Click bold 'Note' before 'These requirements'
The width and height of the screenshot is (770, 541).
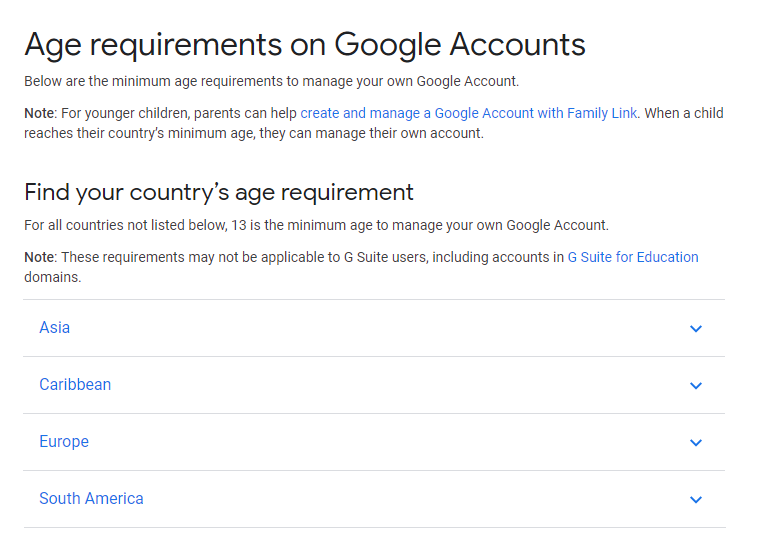tap(39, 257)
